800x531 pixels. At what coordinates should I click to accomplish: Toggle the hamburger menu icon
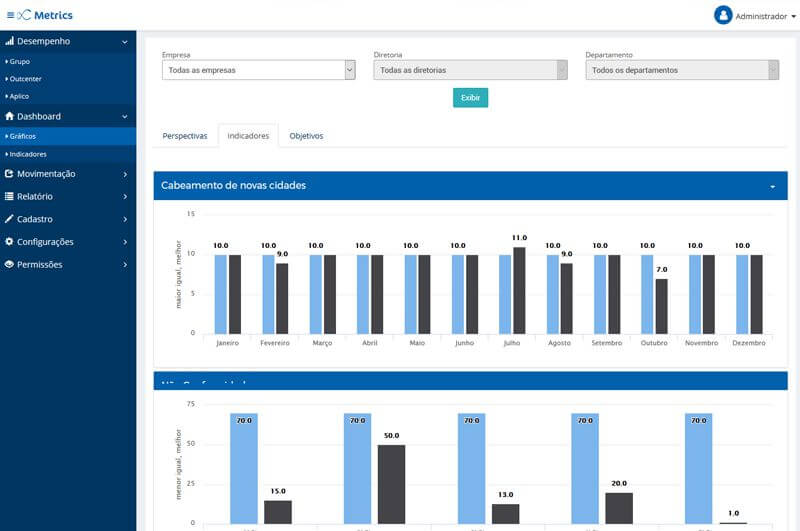tap(10, 15)
